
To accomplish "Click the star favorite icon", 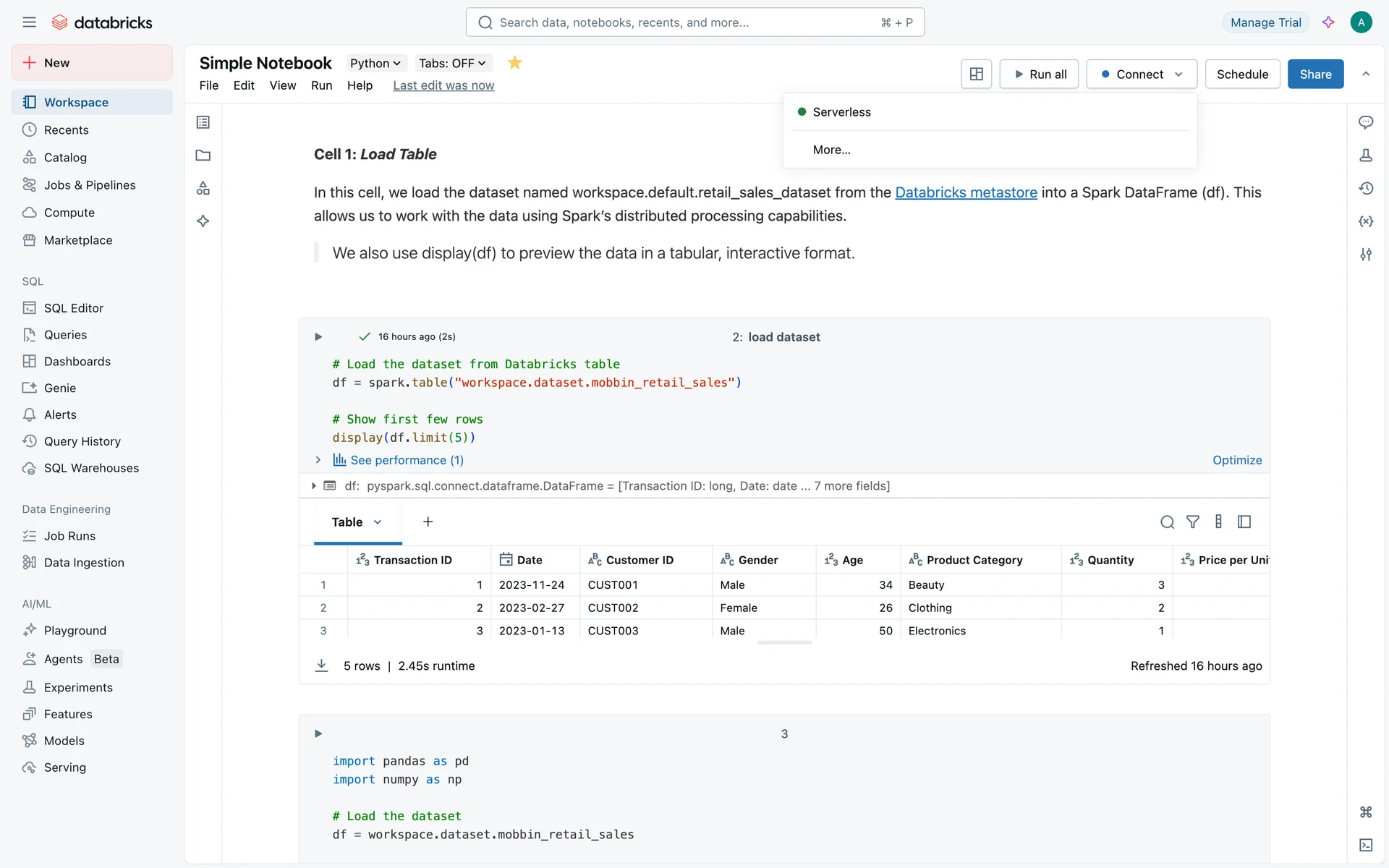I will (x=514, y=63).
